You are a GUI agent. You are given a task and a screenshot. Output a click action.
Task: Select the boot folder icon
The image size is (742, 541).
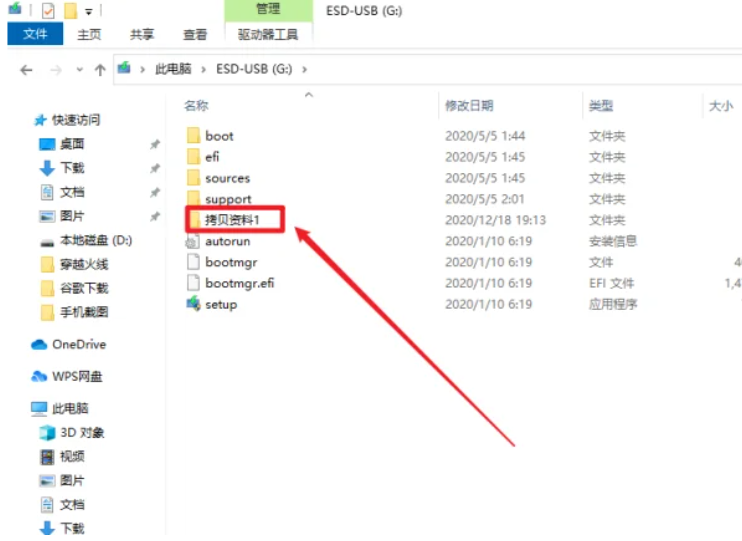pyautogui.click(x=194, y=136)
